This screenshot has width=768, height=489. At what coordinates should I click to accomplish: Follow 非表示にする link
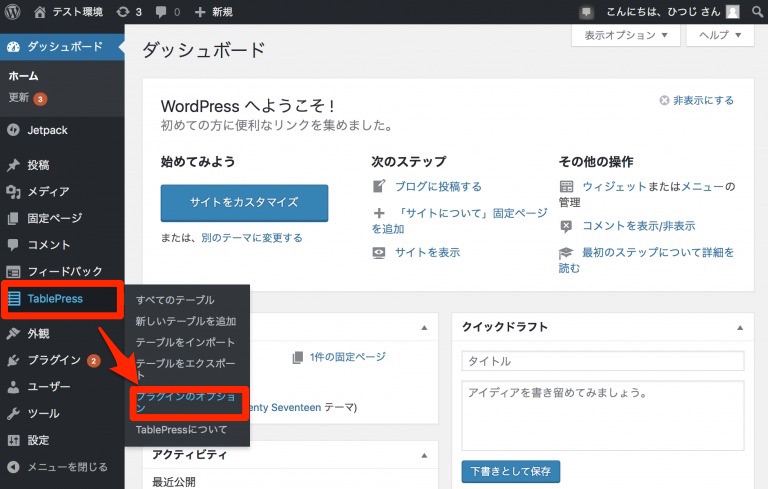(x=703, y=100)
